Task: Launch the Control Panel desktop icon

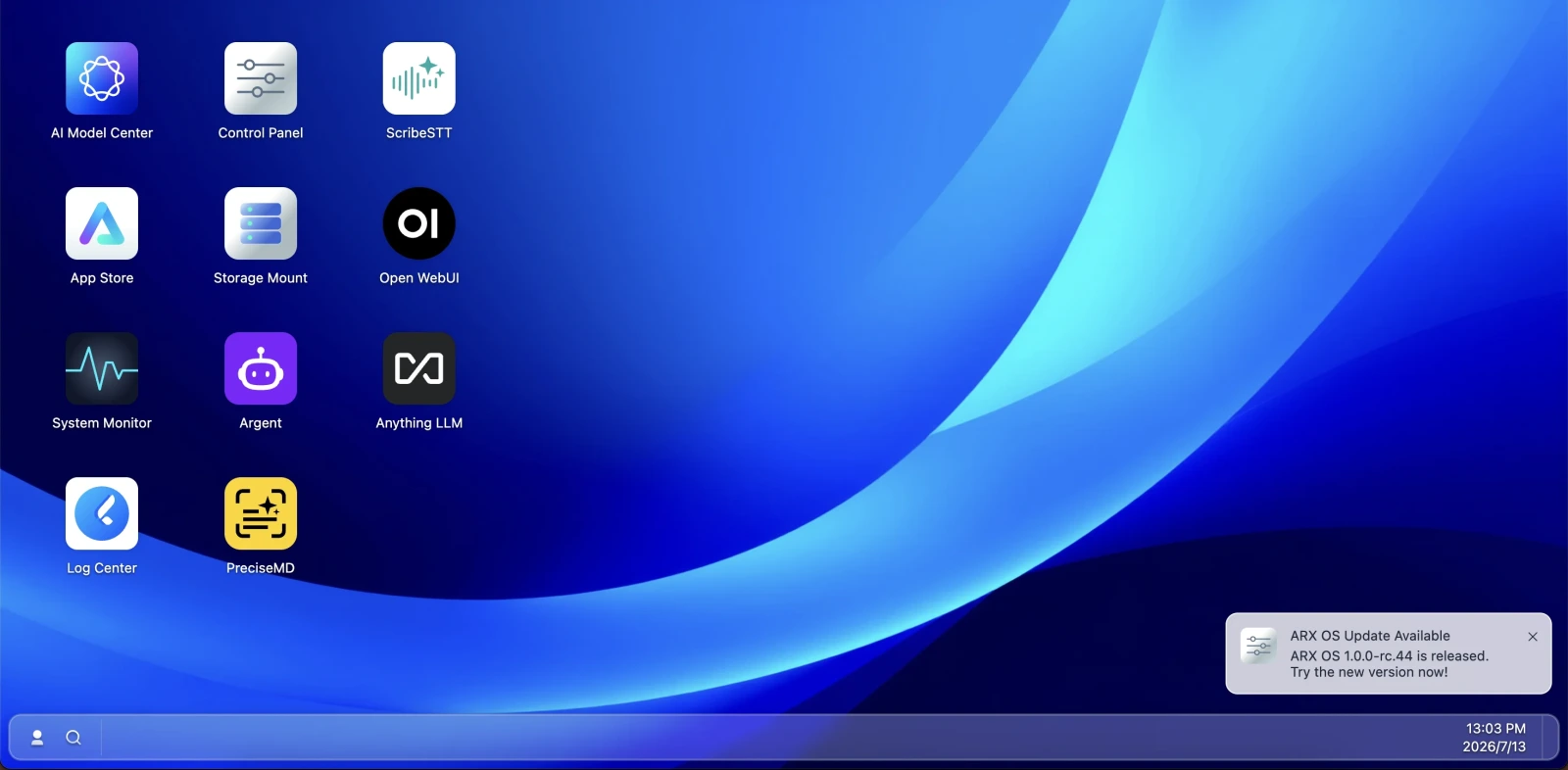Action: pos(261,78)
